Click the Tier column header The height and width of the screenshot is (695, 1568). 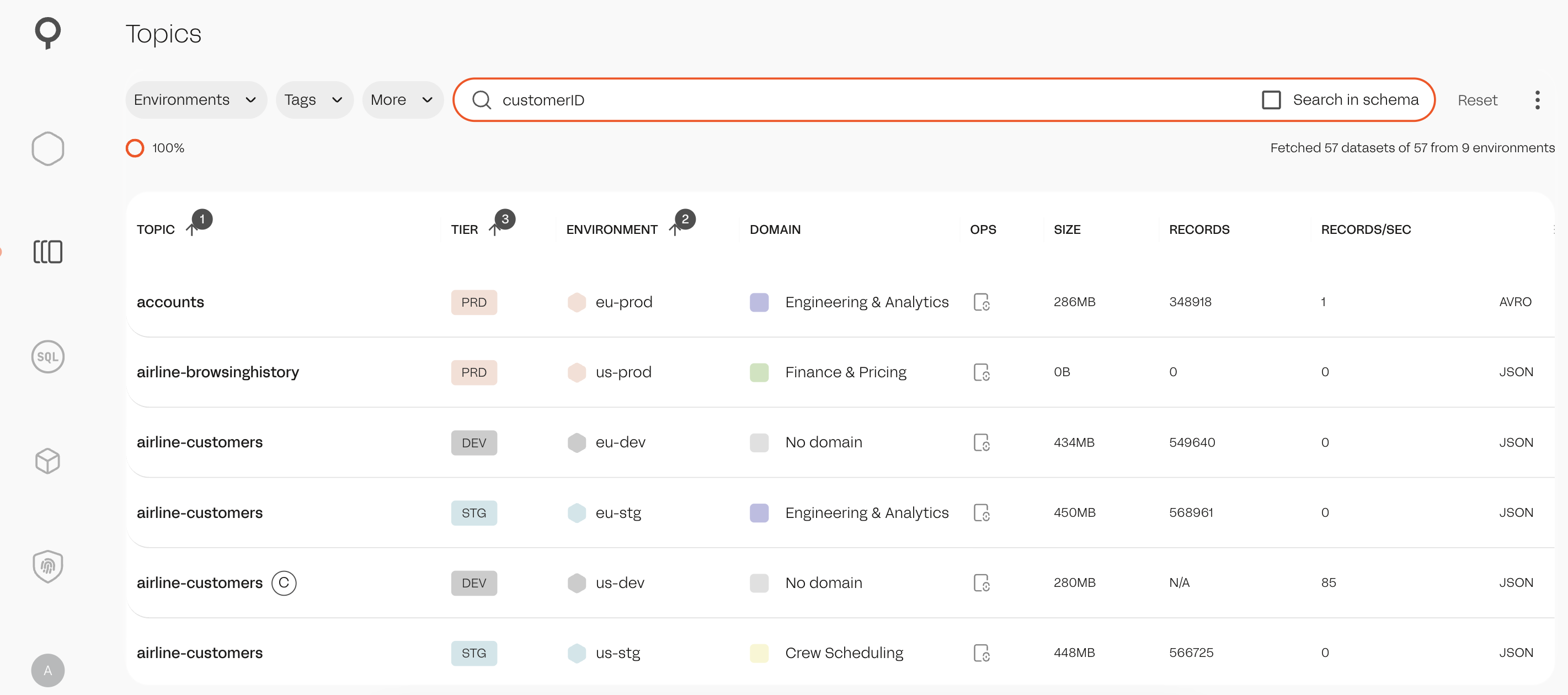[465, 229]
